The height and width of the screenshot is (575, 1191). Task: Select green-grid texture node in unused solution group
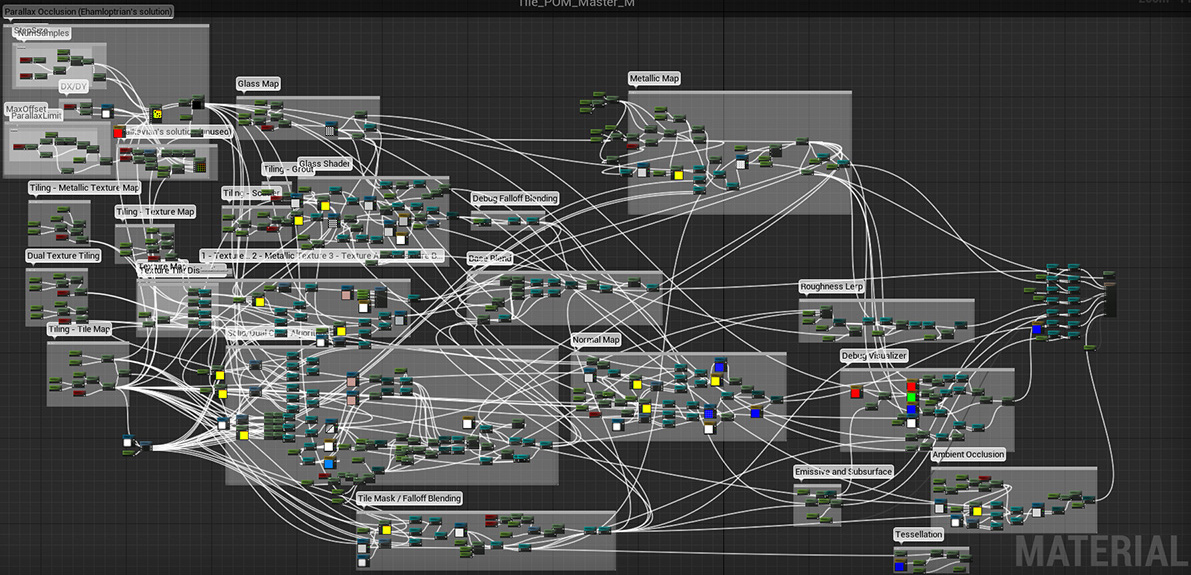[201, 166]
